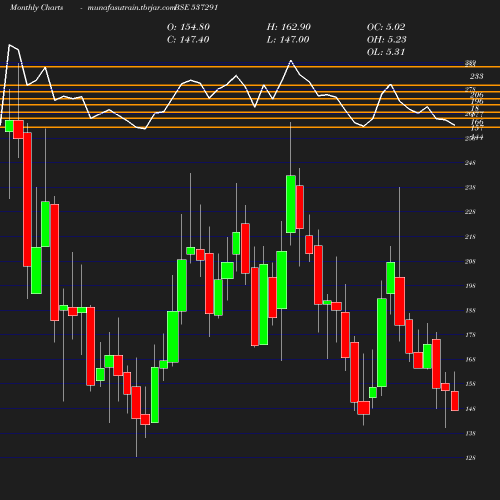Image resolution: width=500 pixels, height=500 pixels.
Task: Click the 208 price axis label
Action: tap(470, 261)
